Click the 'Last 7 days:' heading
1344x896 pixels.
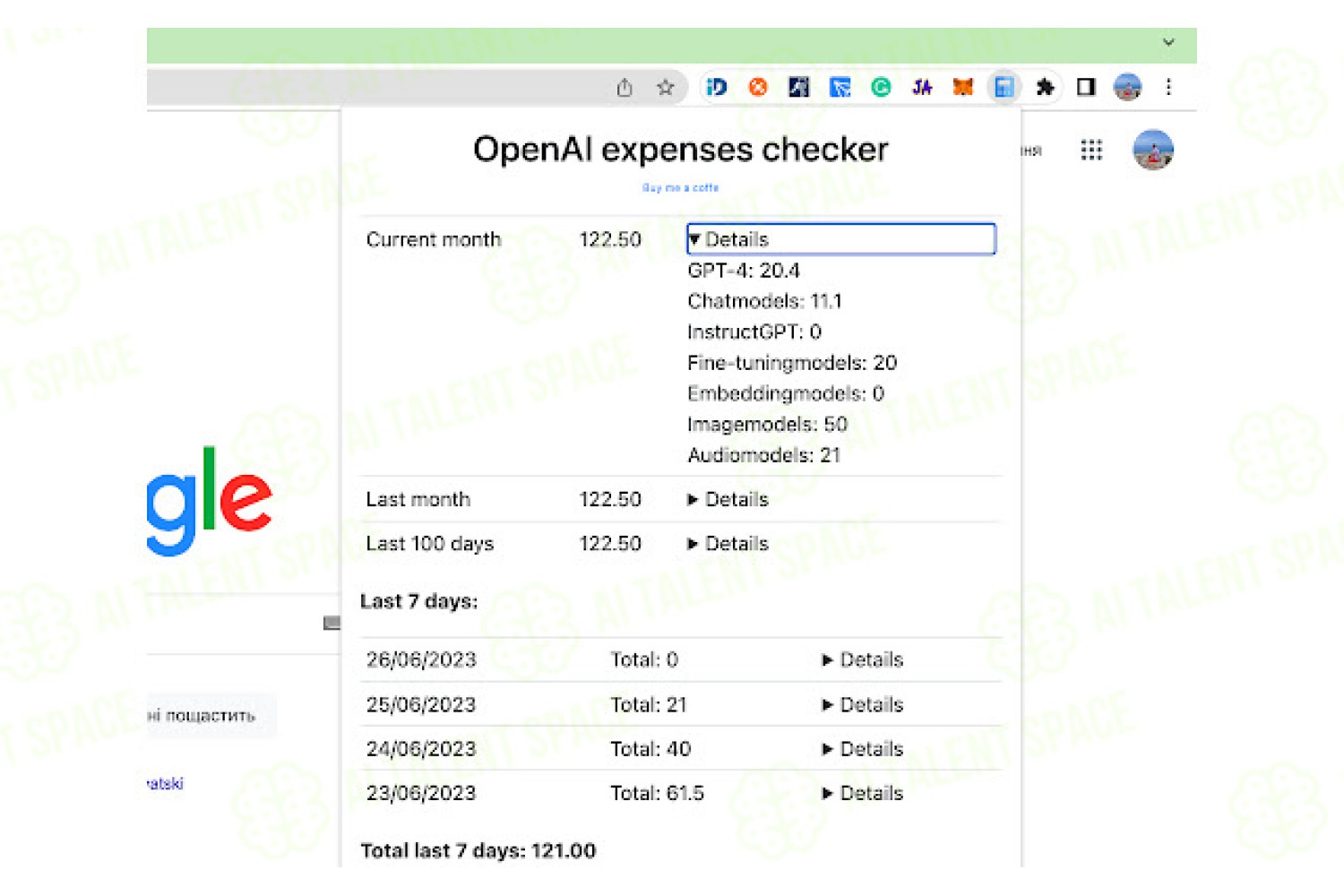tap(419, 601)
